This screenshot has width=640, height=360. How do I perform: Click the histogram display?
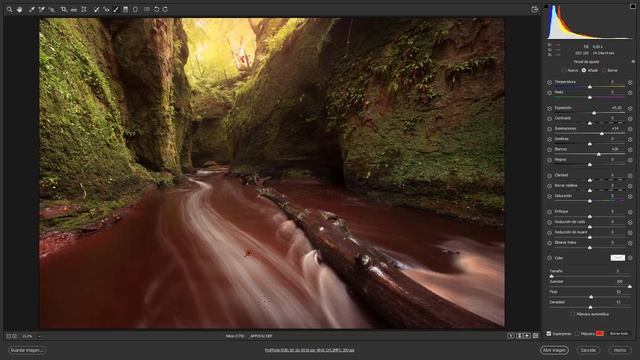(589, 22)
